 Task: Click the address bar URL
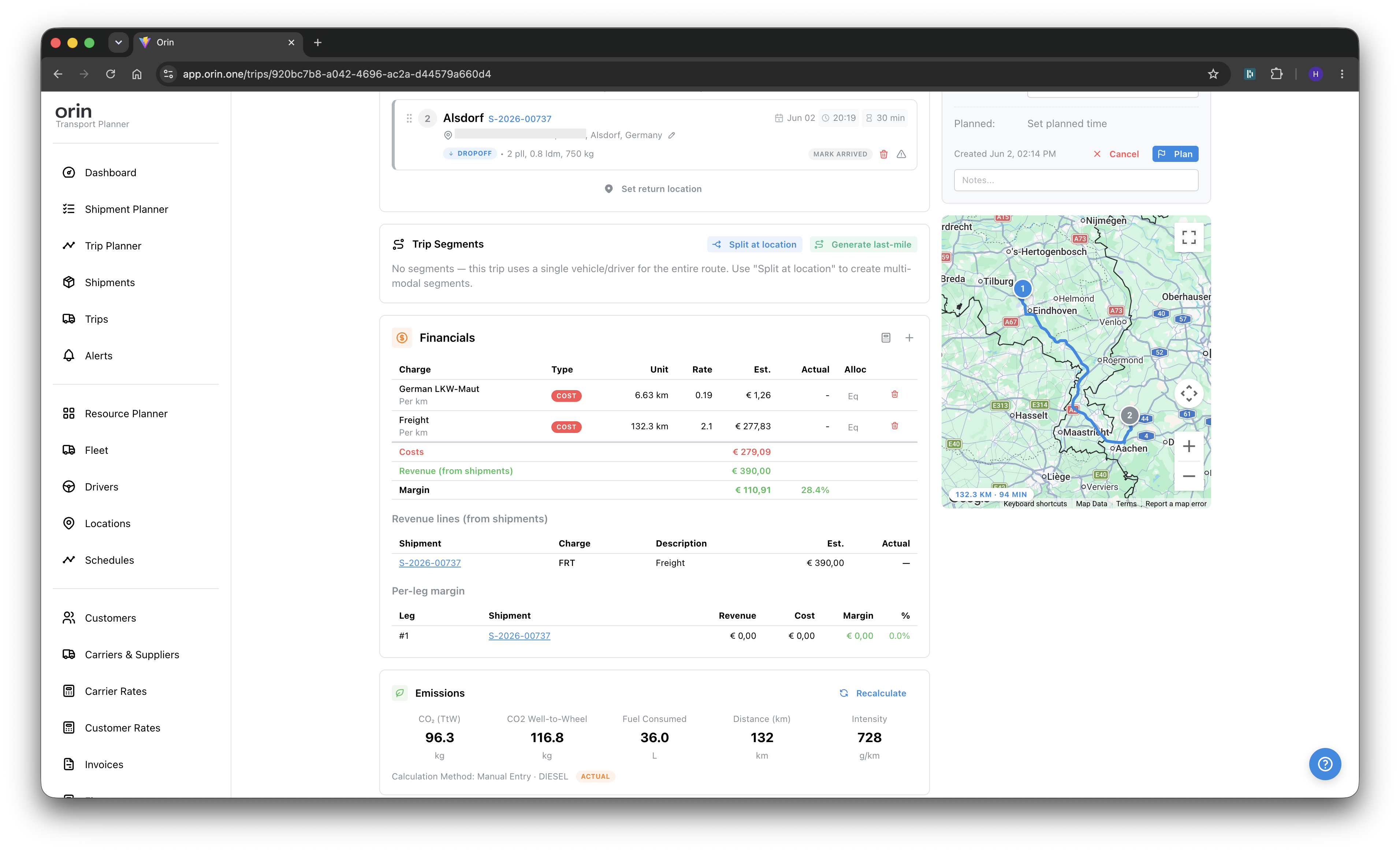coord(336,74)
